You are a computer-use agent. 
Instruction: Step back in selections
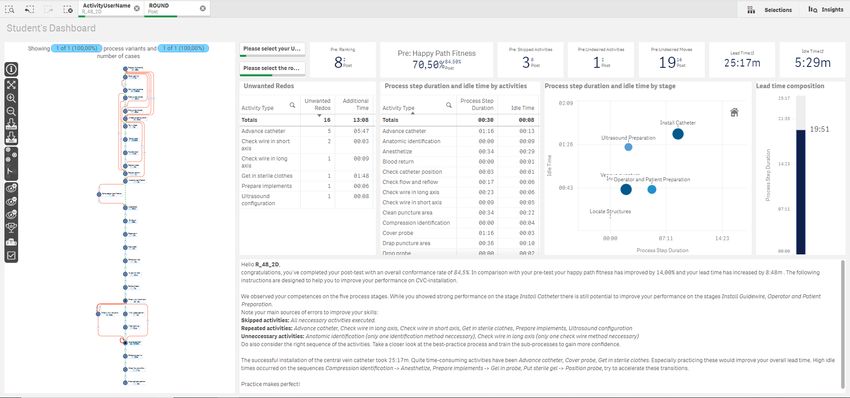29,9
